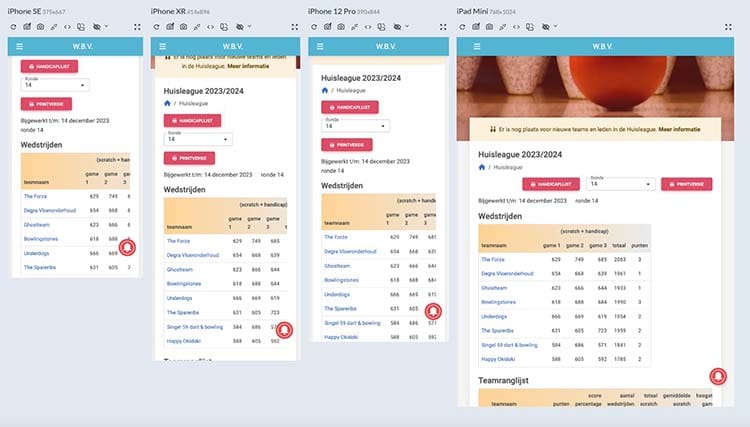Click notification bell in iPhone XR pane
The height and width of the screenshot is (427, 750).
tap(284, 329)
